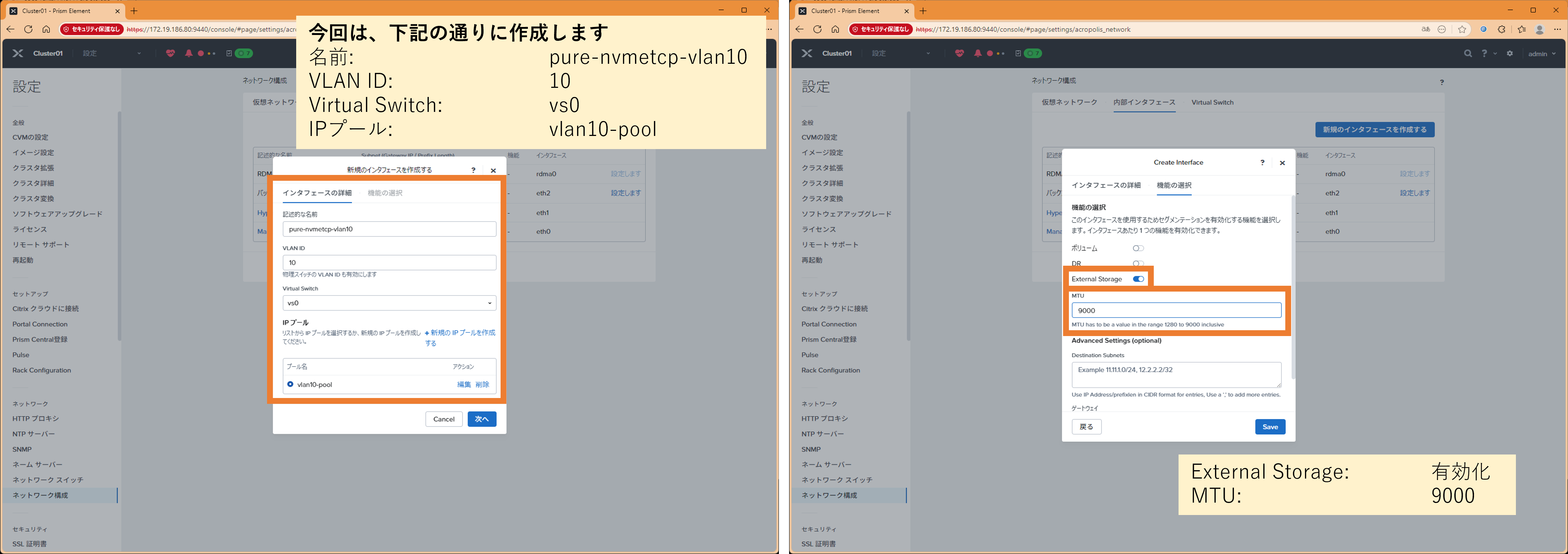Switch to the Virtual Switch tab

point(1212,102)
